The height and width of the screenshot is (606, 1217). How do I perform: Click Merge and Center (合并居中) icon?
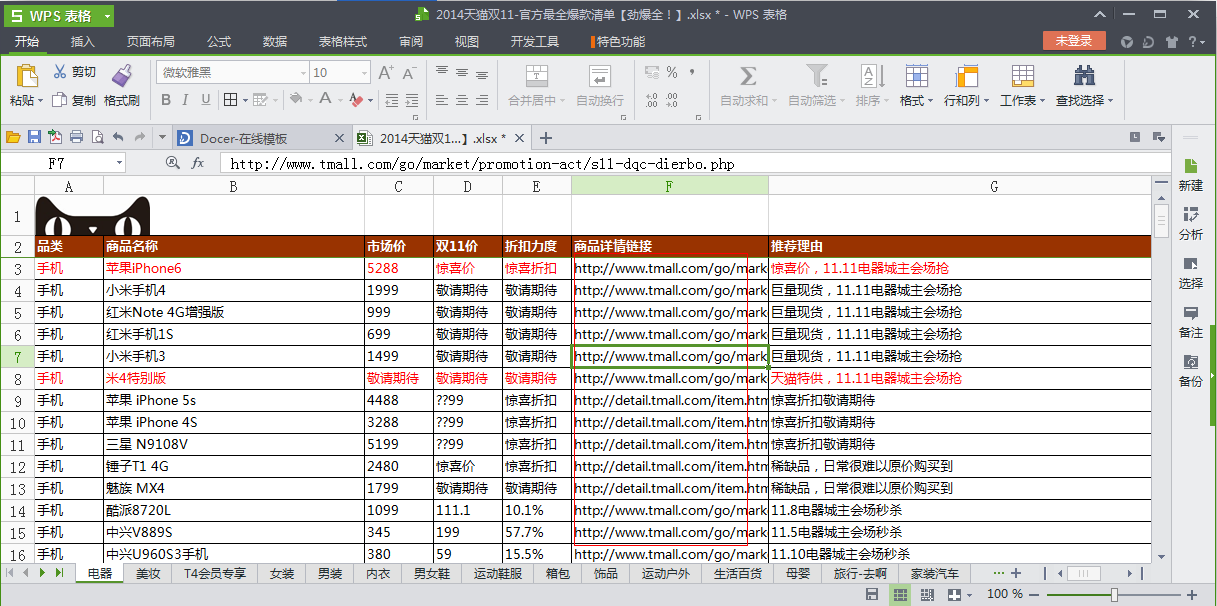click(x=537, y=76)
